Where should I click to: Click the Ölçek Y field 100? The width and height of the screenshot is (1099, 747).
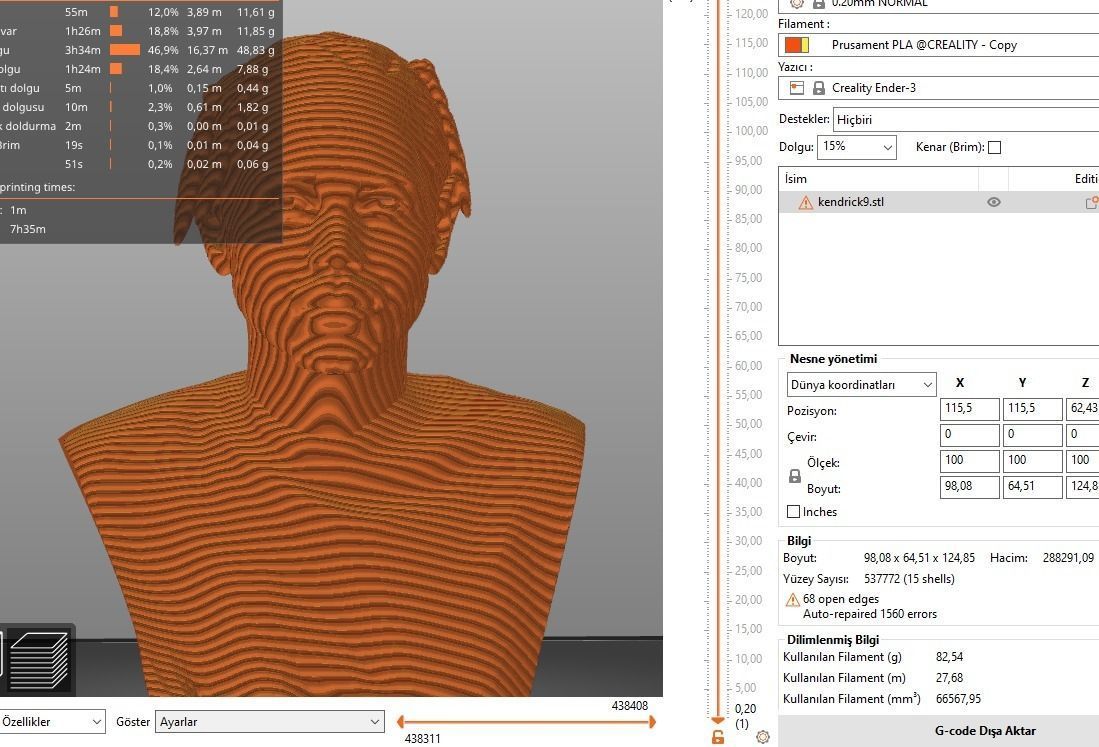coord(1032,460)
